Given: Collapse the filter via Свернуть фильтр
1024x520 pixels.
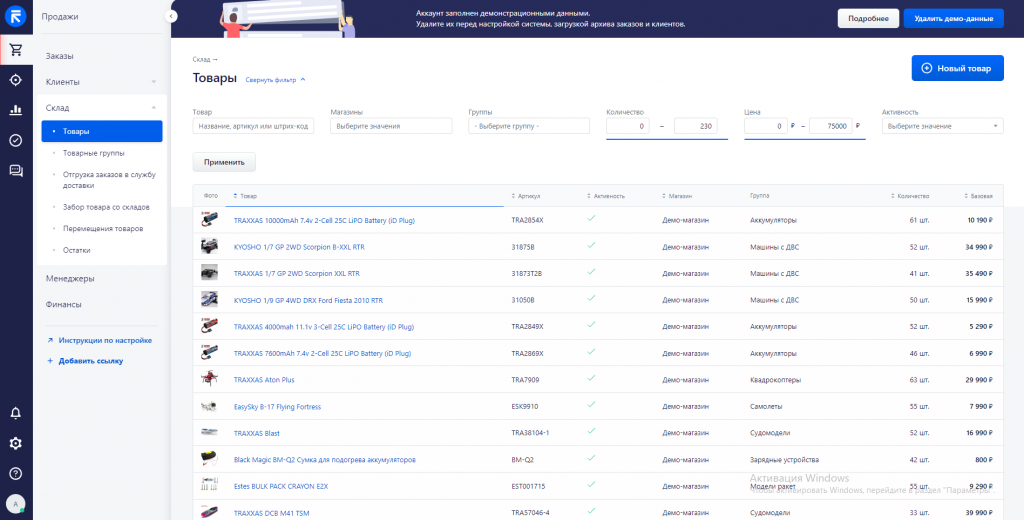Looking at the screenshot, I should coord(275,79).
